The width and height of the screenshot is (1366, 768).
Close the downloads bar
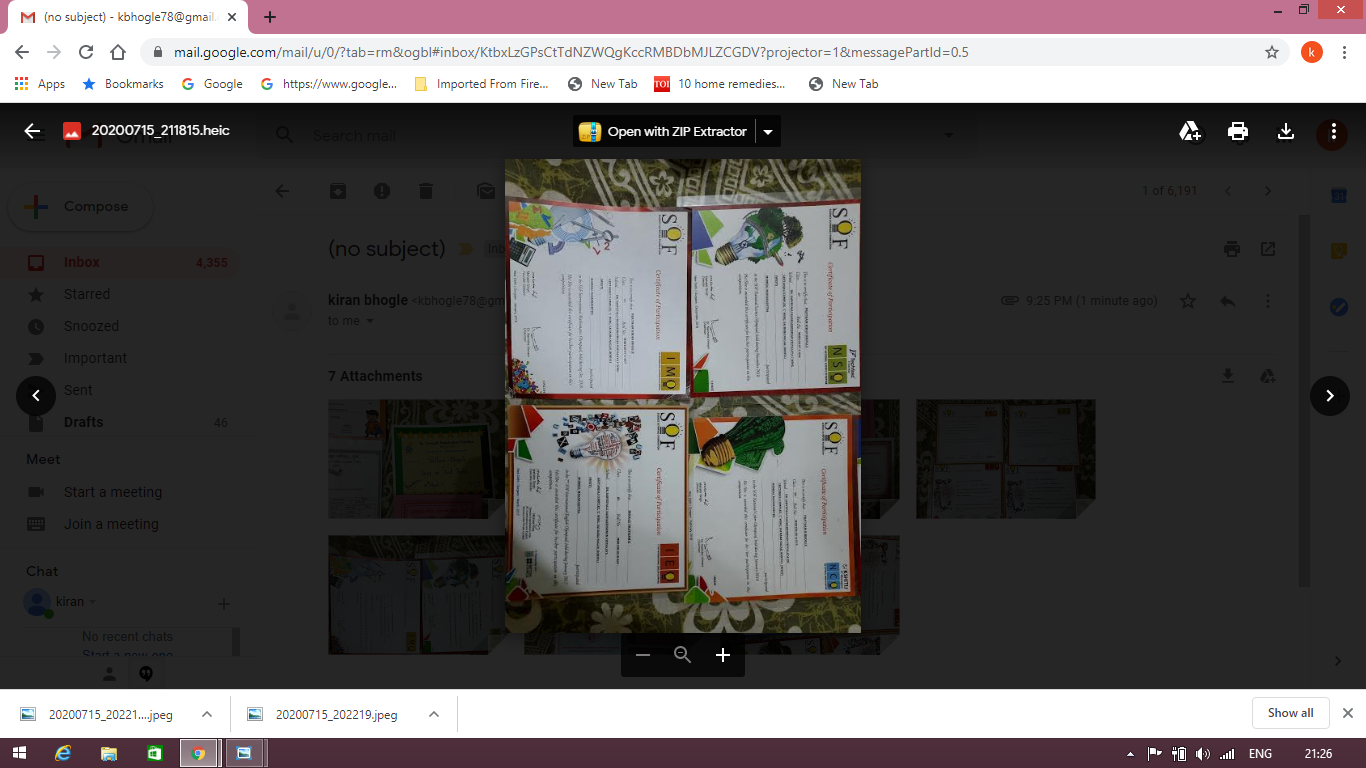[x=1348, y=713]
